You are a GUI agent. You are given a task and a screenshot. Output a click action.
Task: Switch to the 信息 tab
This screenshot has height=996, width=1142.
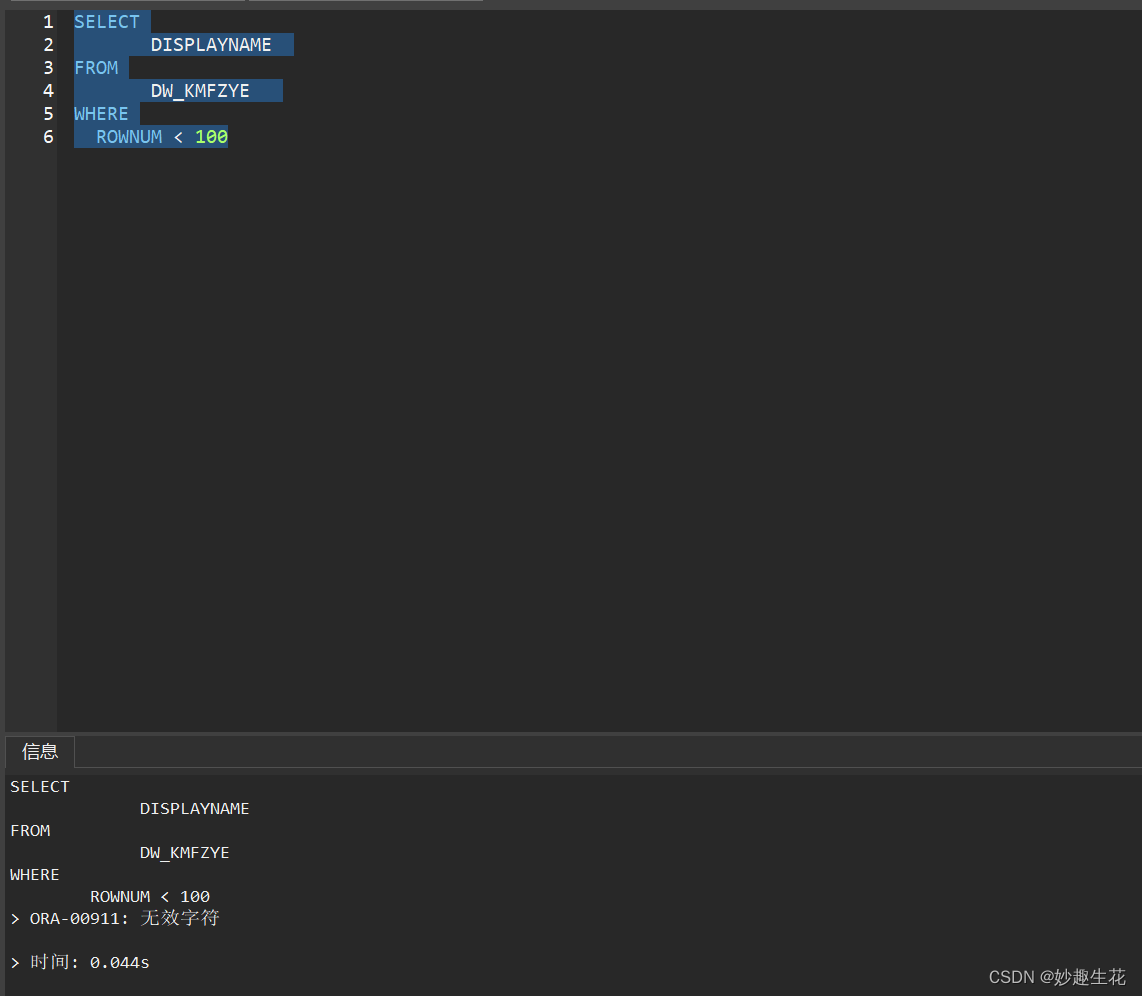[39, 751]
